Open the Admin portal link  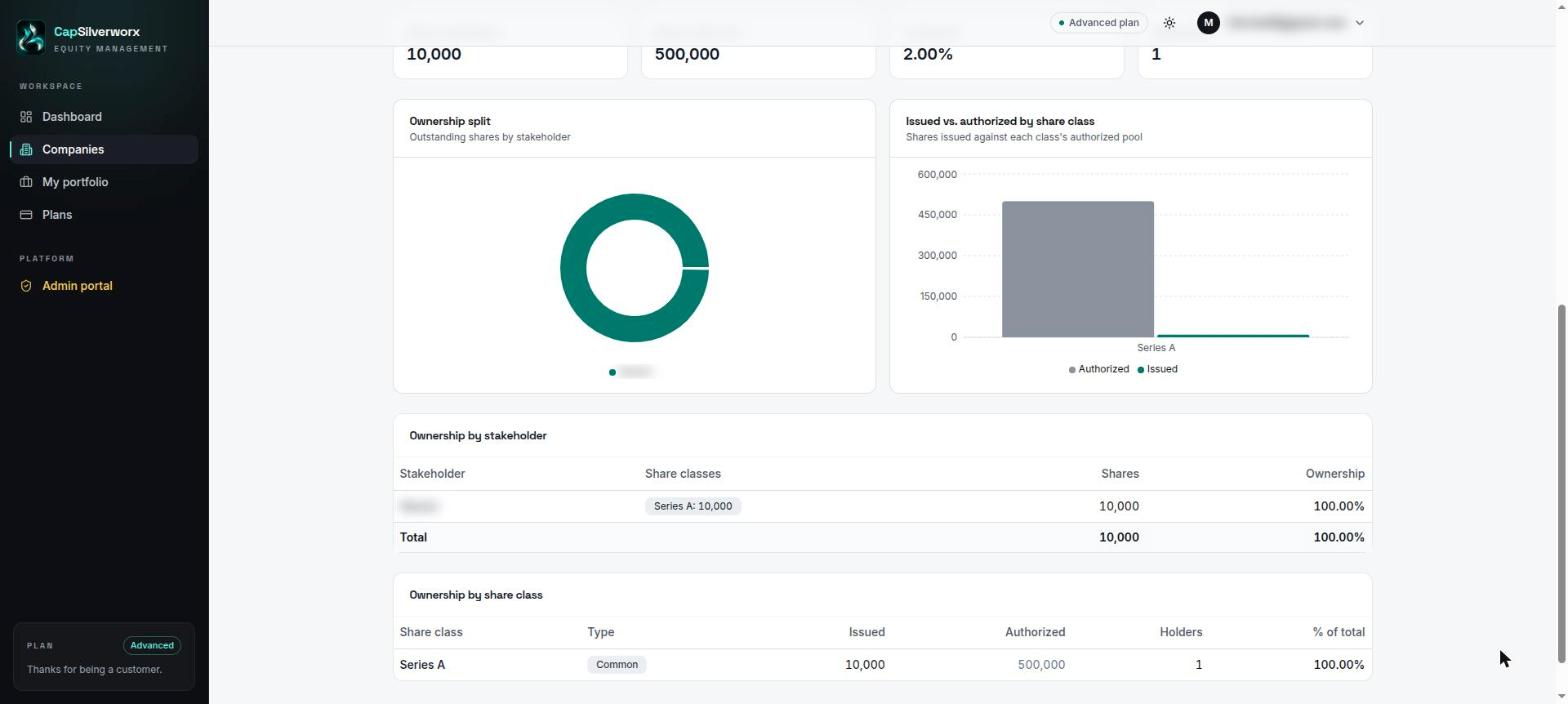pyautogui.click(x=104, y=286)
